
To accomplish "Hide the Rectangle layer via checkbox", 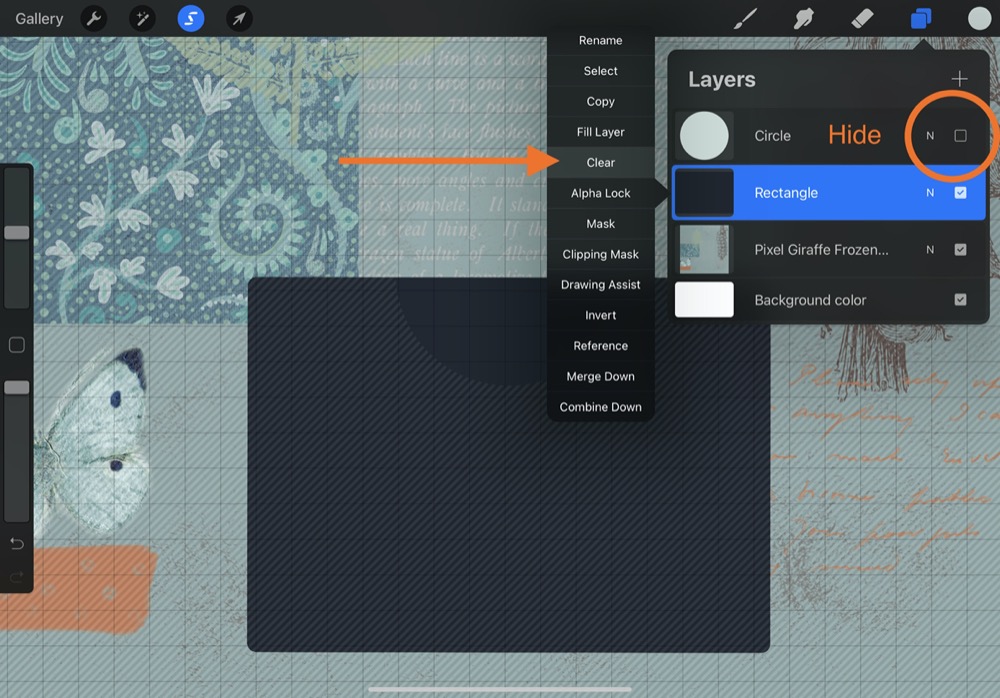I will click(960, 193).
